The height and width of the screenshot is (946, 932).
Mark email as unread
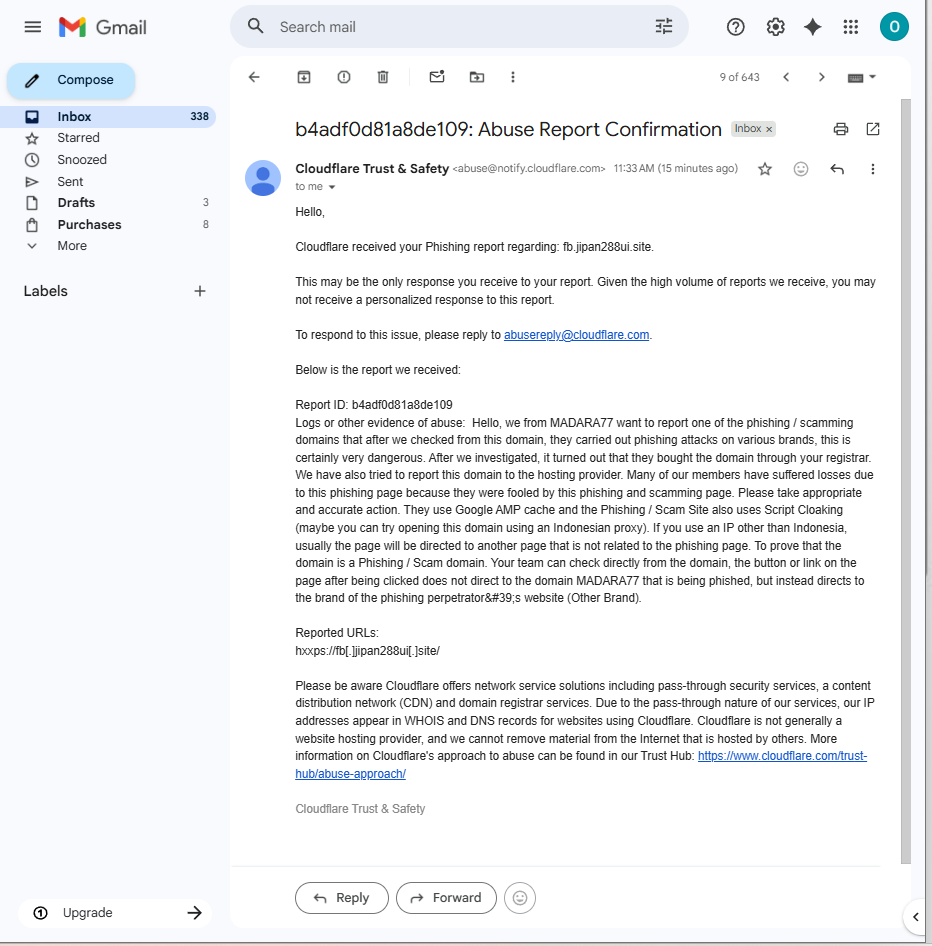[437, 77]
